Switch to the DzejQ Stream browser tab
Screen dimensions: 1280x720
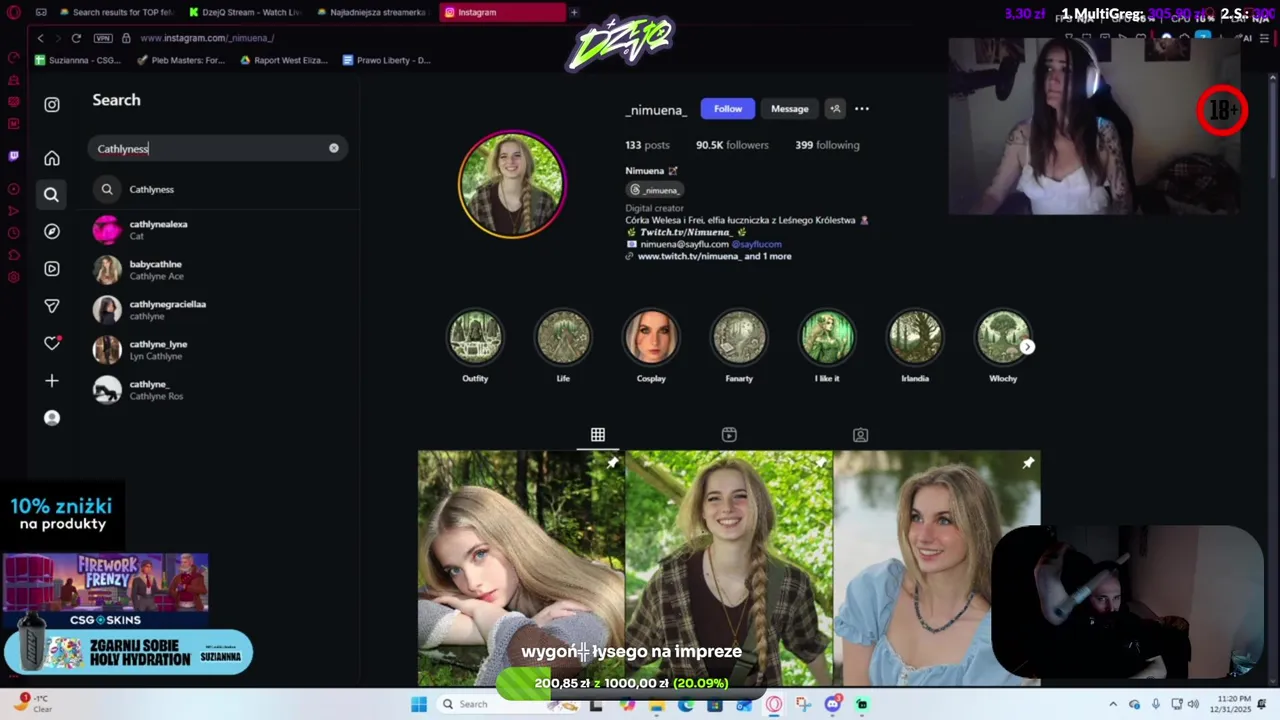point(244,12)
